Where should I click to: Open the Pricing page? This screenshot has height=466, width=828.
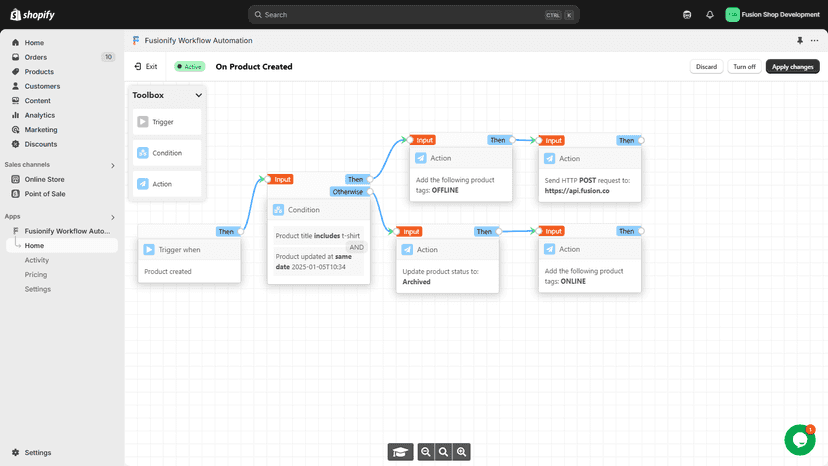(x=35, y=275)
